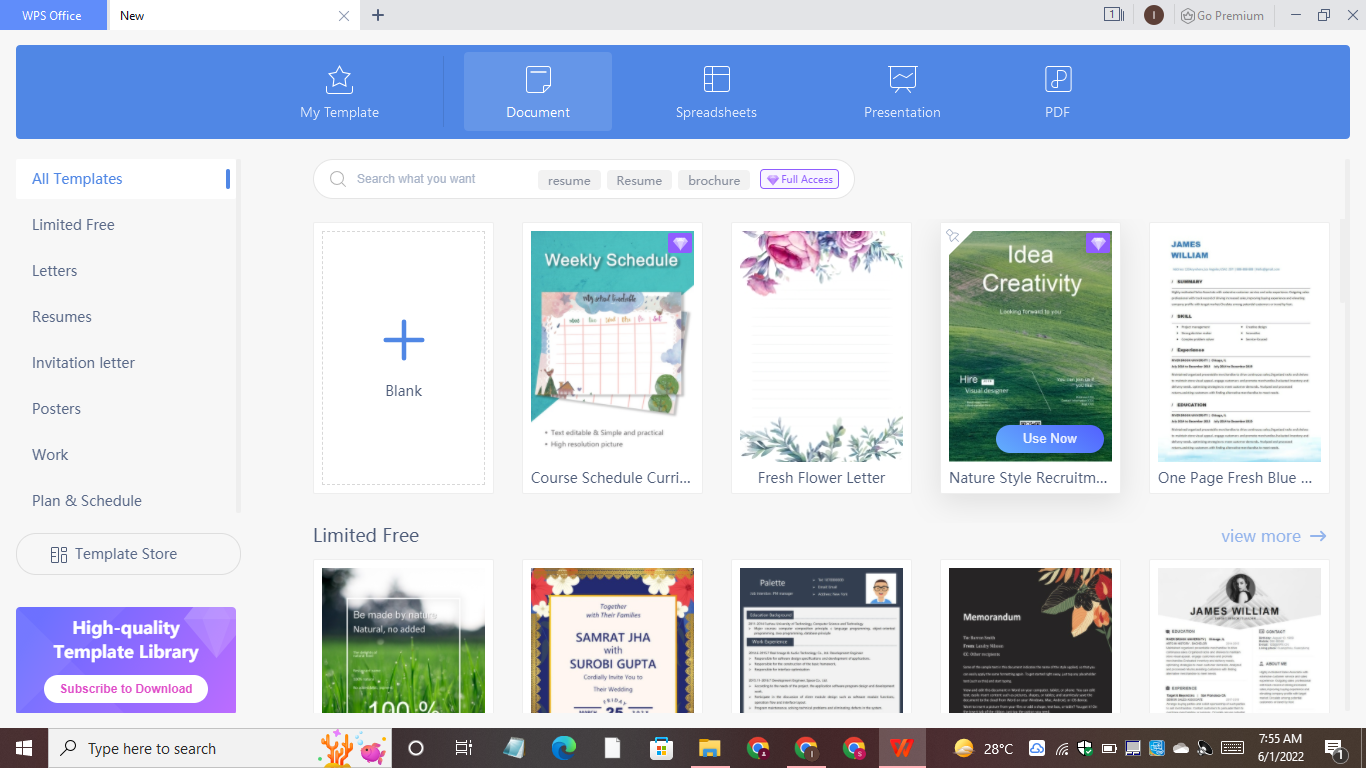Open the PDF templates section
This screenshot has height=768, width=1366.
click(x=1057, y=90)
